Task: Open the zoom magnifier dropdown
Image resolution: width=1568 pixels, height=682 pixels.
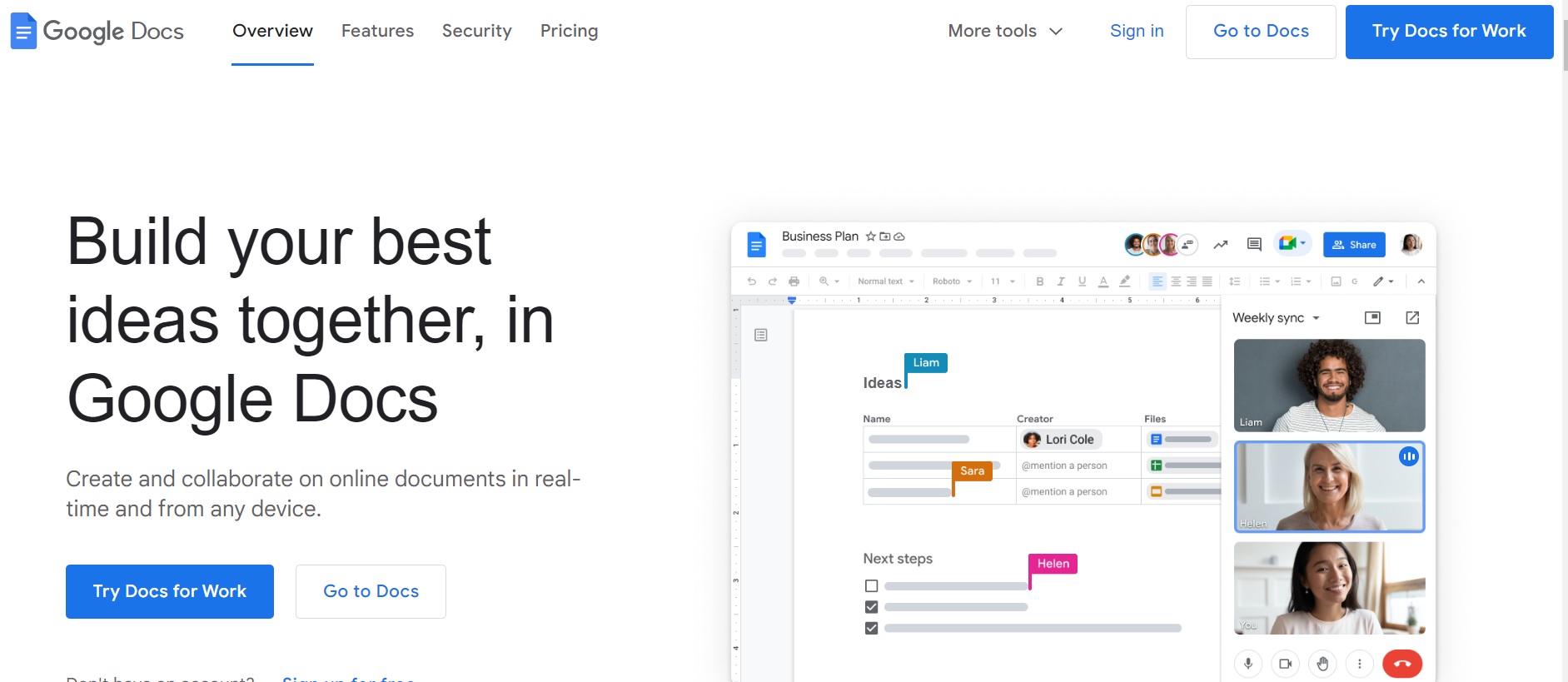Action: [829, 281]
